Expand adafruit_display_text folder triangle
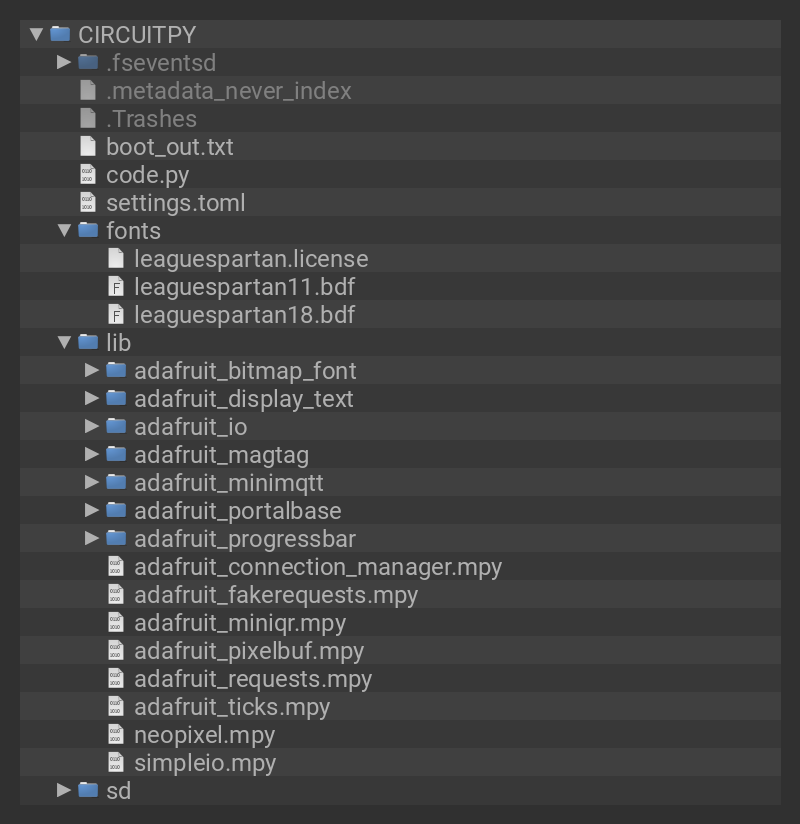Image resolution: width=800 pixels, height=824 pixels. point(91,398)
